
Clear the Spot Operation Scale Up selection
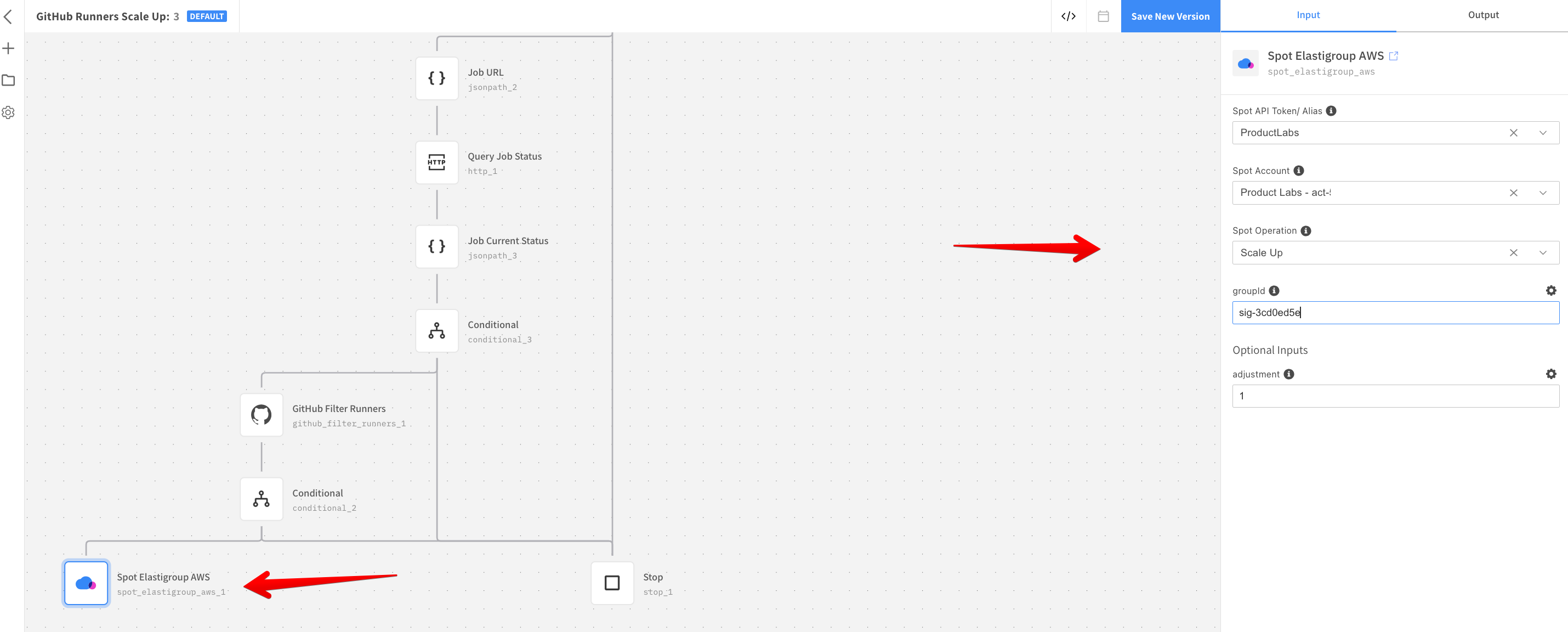click(1513, 253)
